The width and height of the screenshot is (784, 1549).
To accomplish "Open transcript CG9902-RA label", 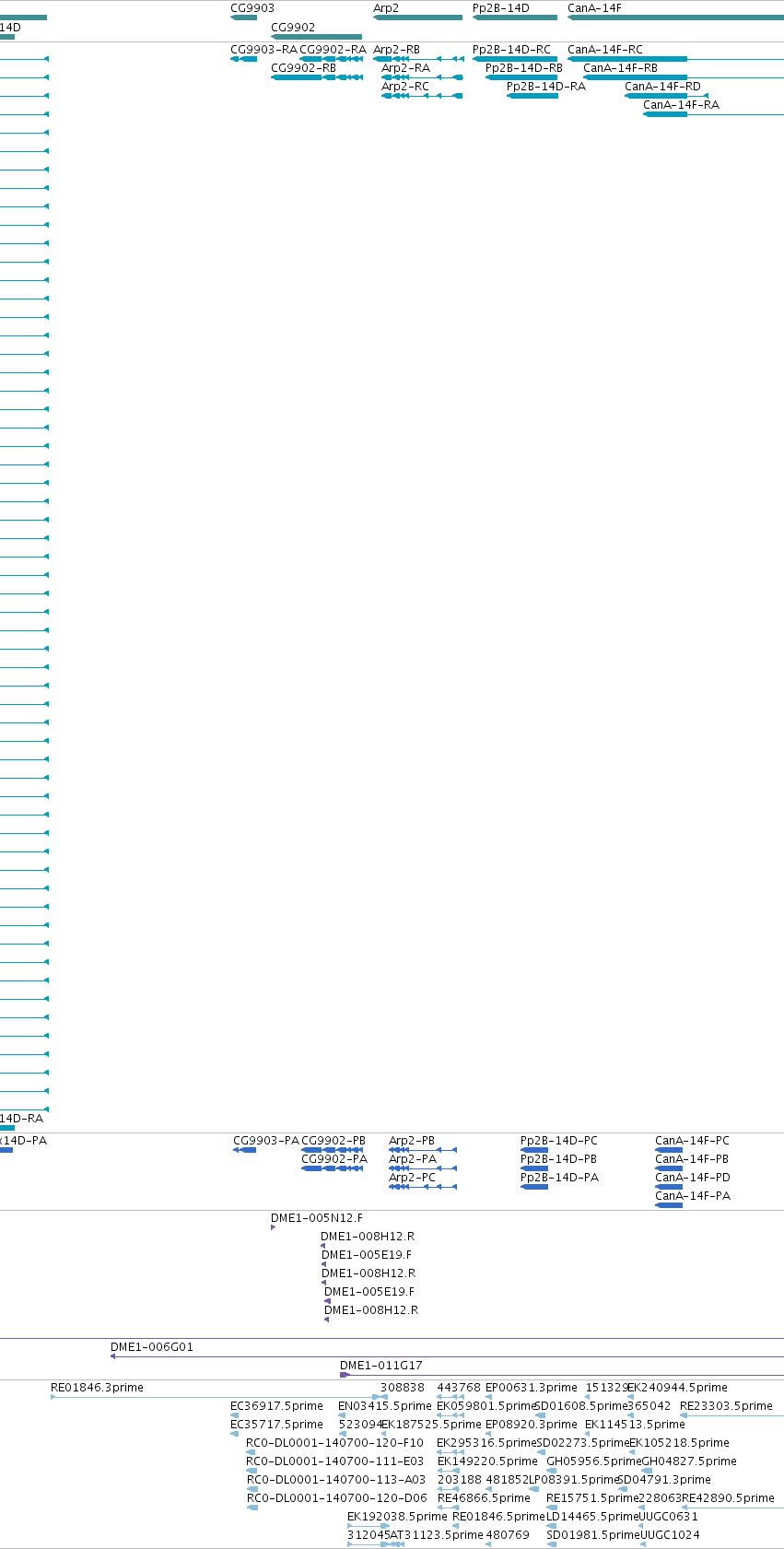I will click(333, 50).
